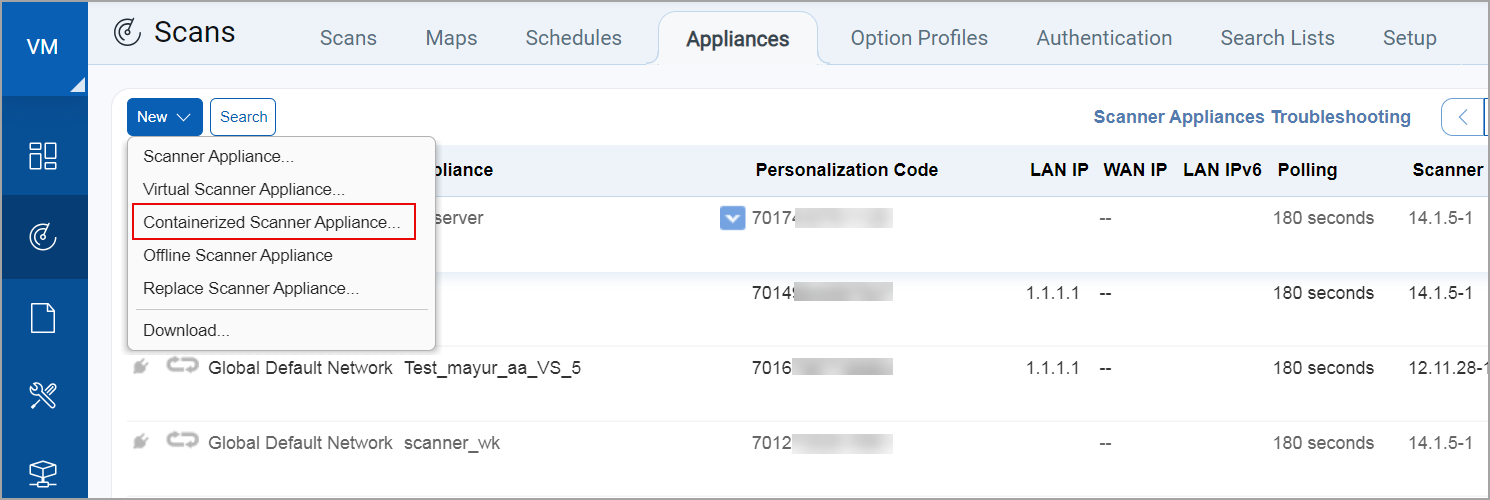Click the link icon in scanner_wk row
Screen dimensions: 1490x500
coord(182,442)
